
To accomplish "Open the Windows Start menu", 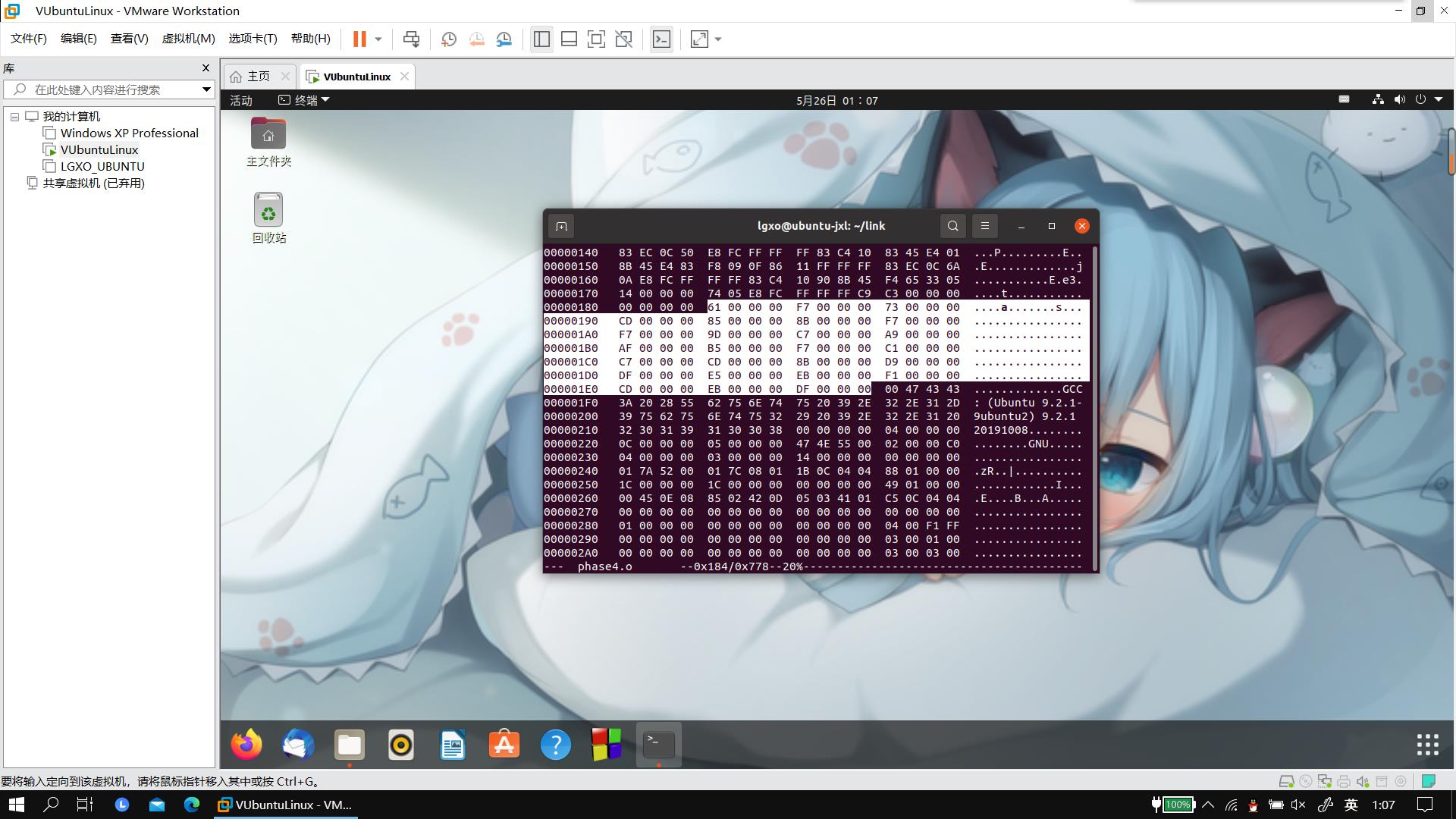I will tap(16, 805).
